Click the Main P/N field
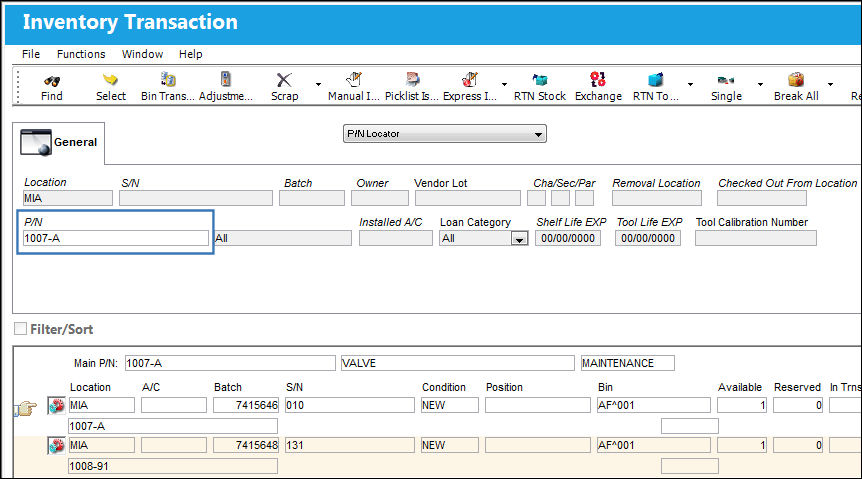The image size is (862, 479). (230, 363)
